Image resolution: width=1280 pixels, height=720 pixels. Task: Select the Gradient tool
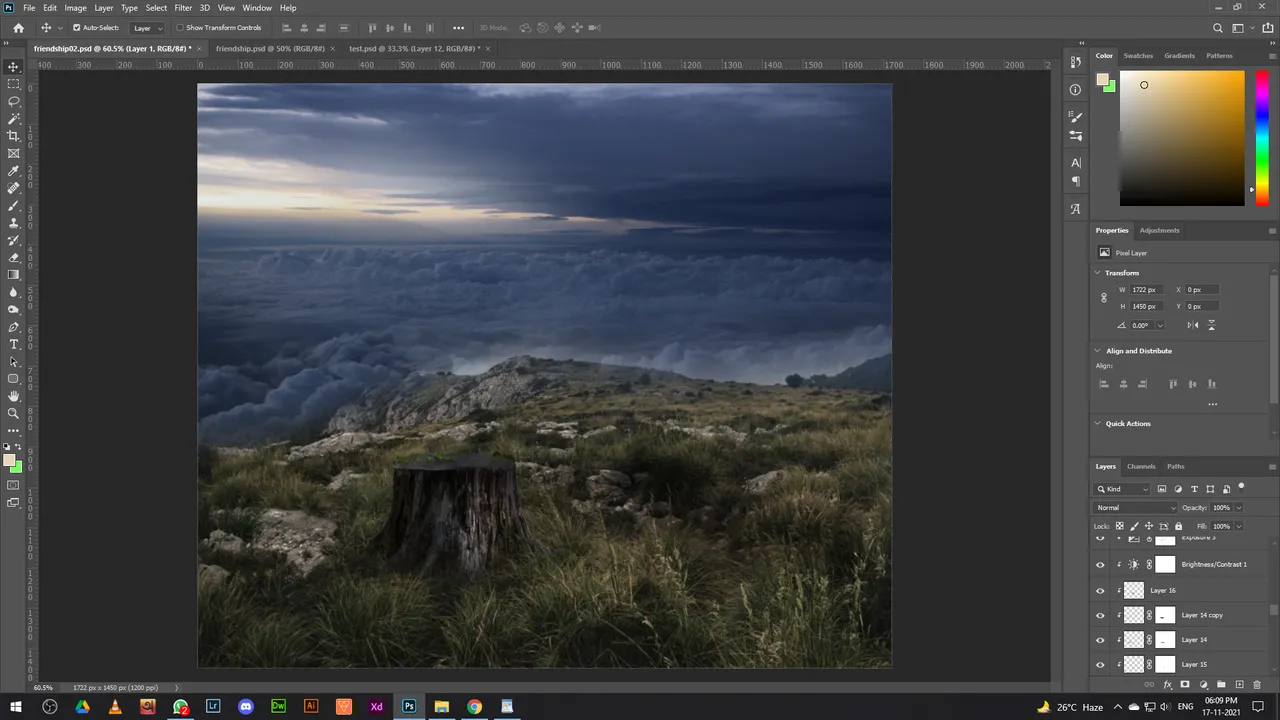click(13, 274)
